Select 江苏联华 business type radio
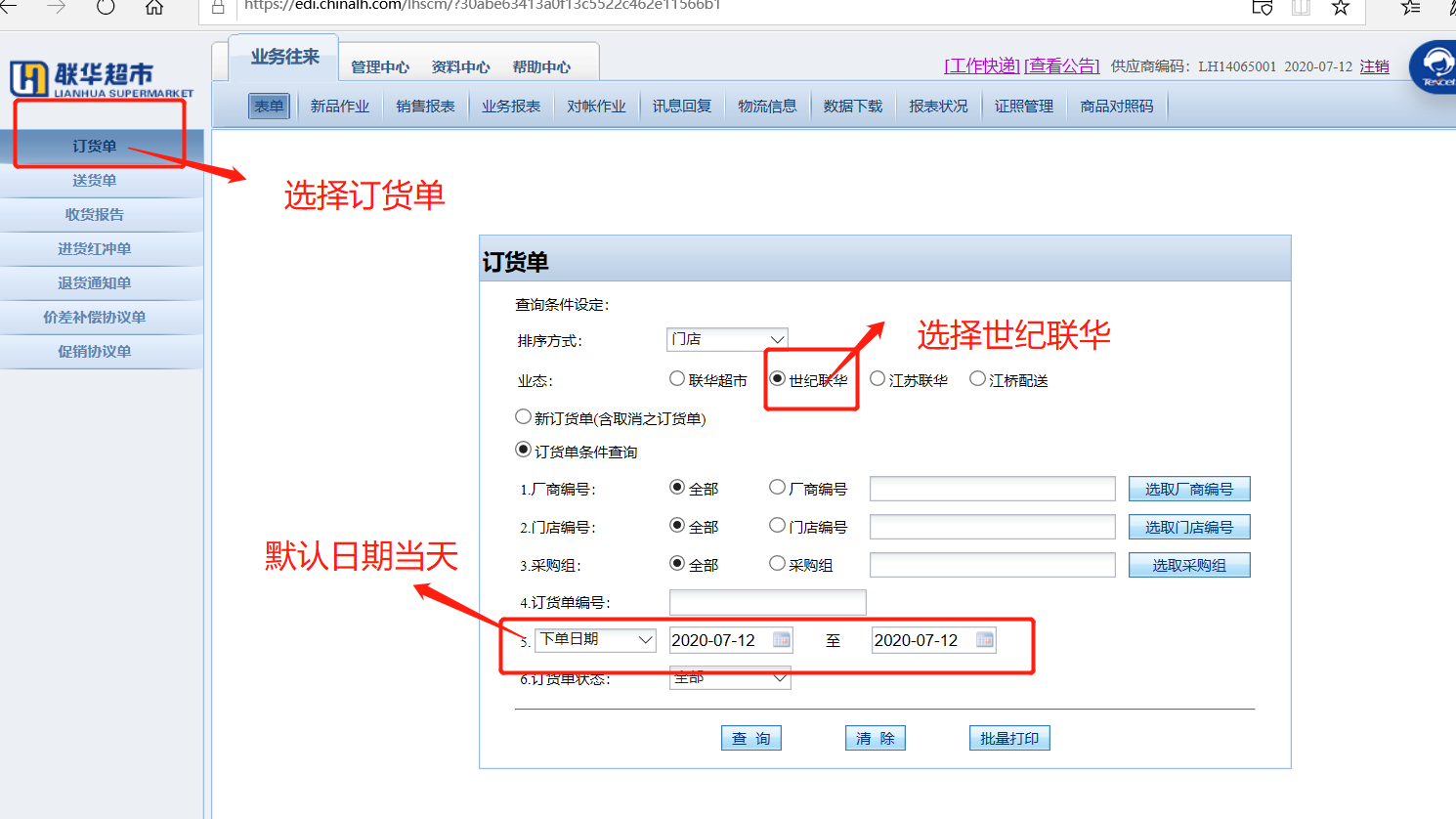Image resolution: width=1456 pixels, height=819 pixels. [878, 378]
